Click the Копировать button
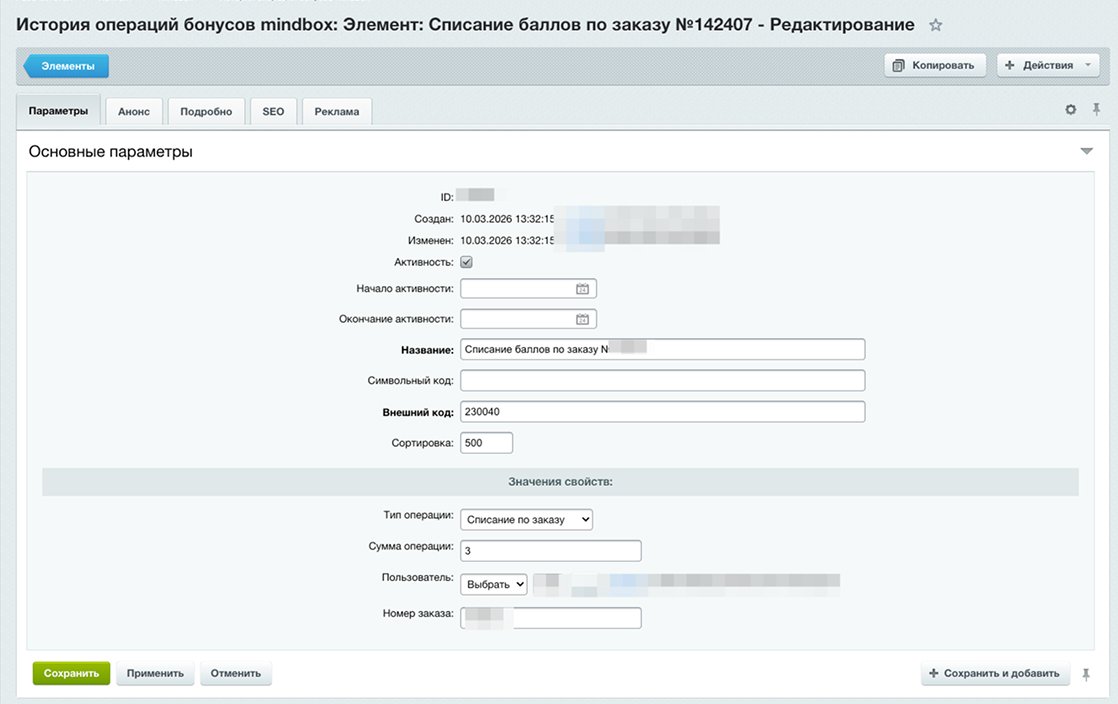 point(935,65)
